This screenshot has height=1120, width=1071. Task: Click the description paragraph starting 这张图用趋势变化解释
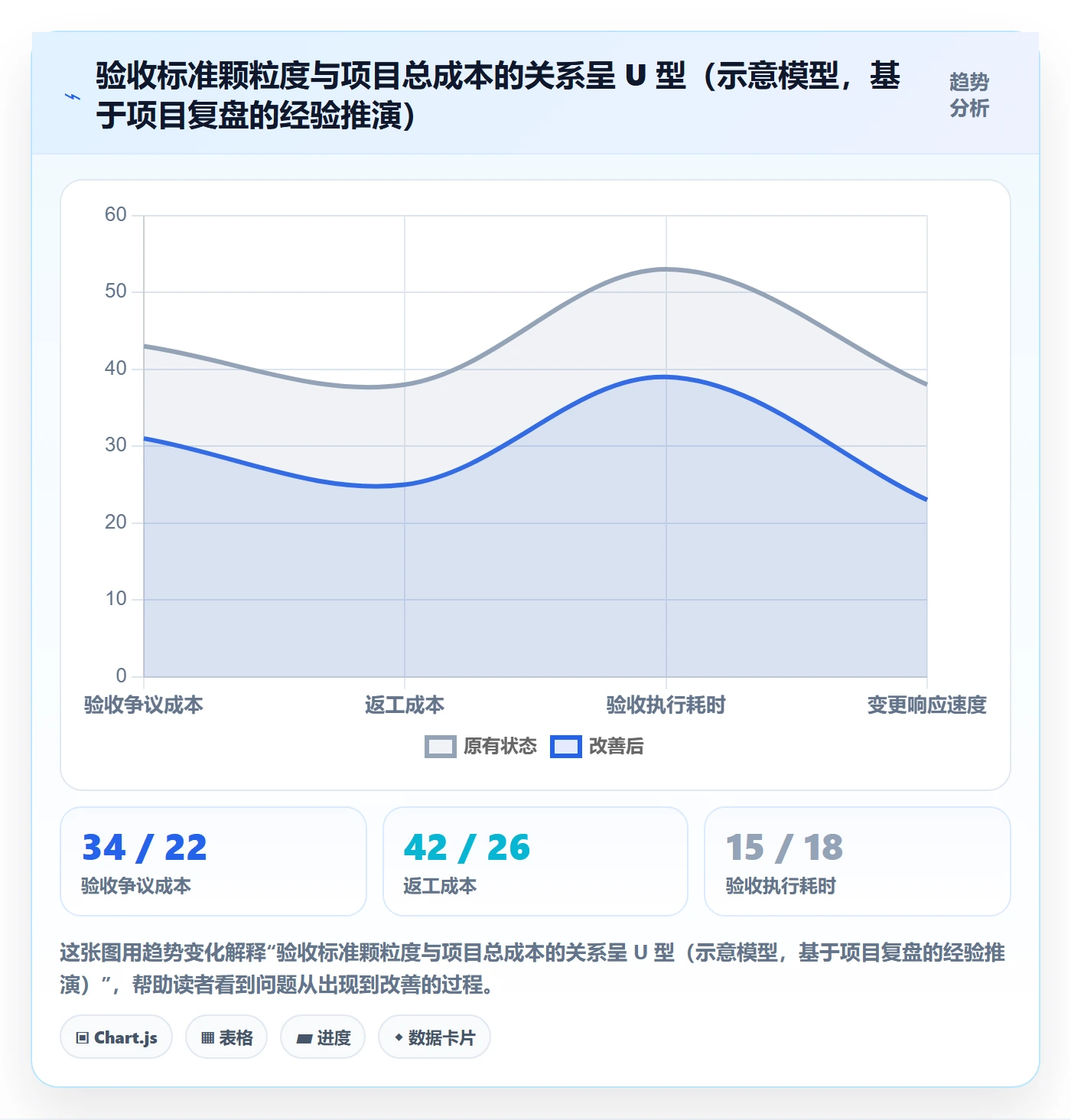pos(532,968)
